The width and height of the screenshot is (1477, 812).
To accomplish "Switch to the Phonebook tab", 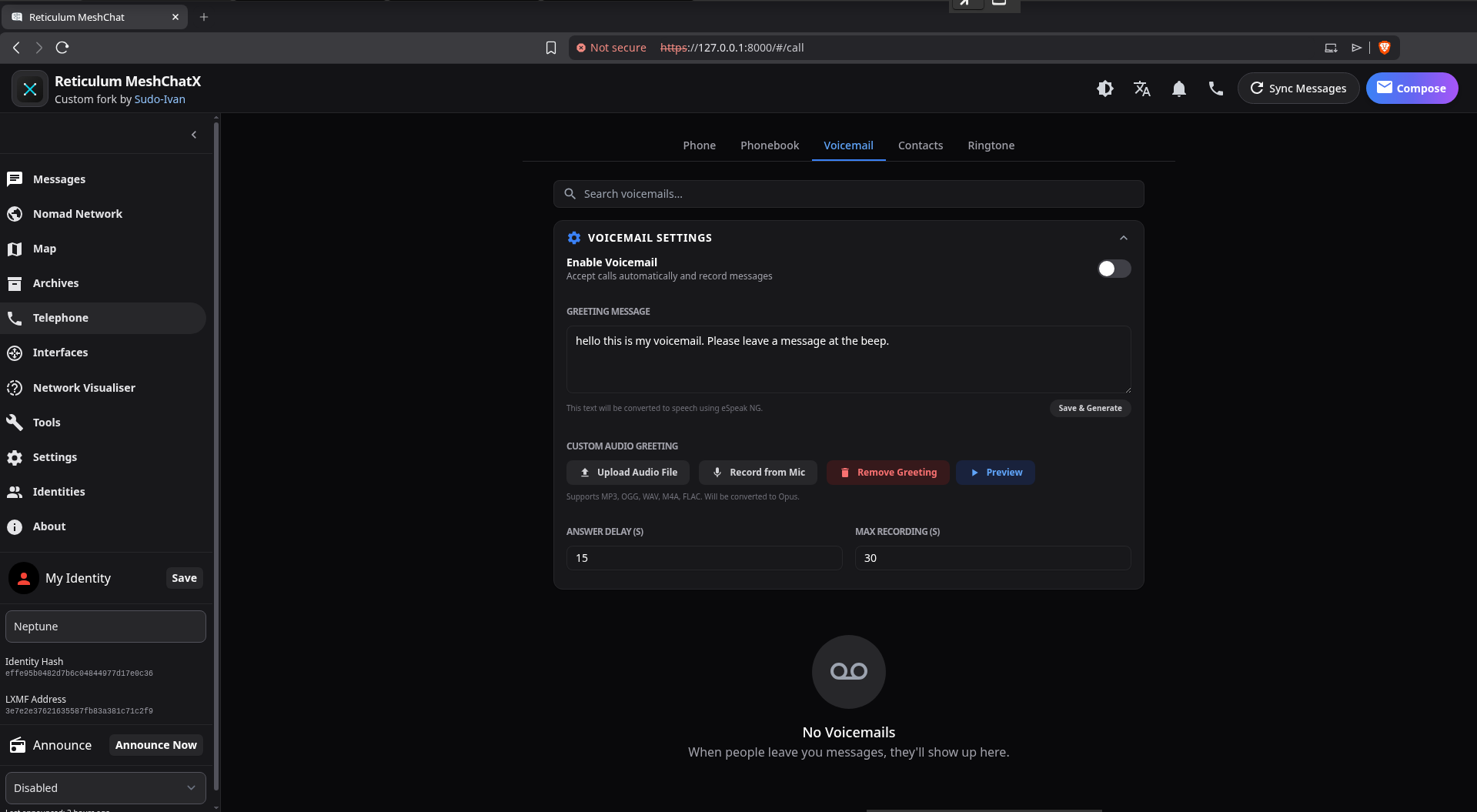I will [x=769, y=145].
